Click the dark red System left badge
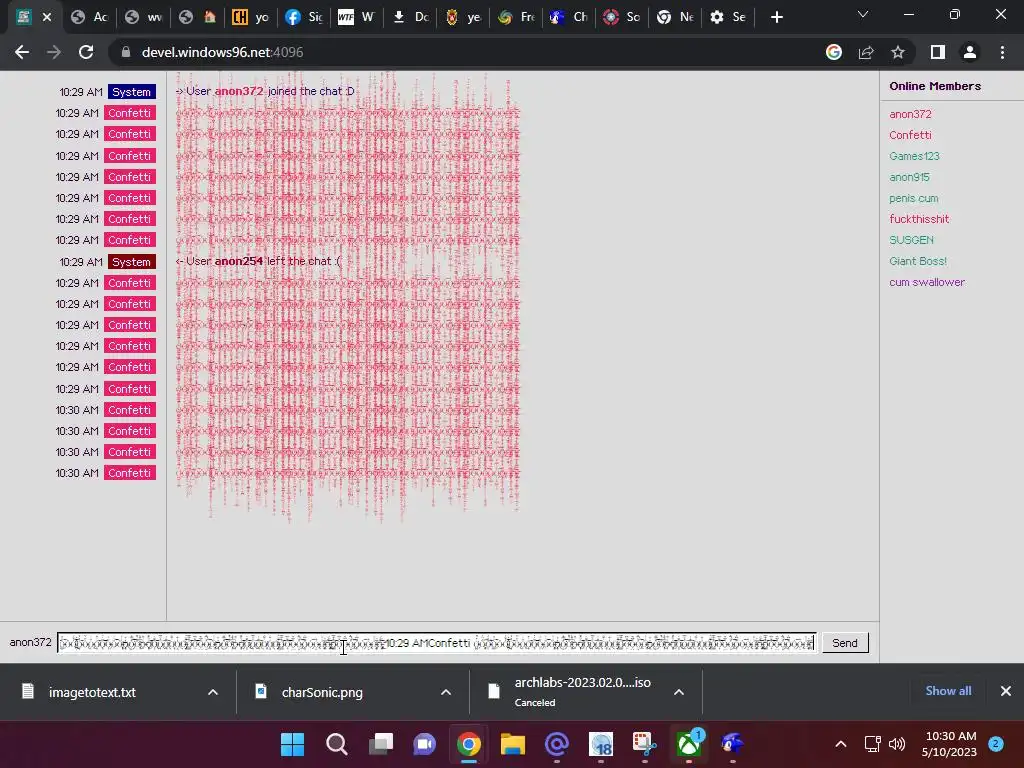This screenshot has width=1024, height=768. click(131, 262)
